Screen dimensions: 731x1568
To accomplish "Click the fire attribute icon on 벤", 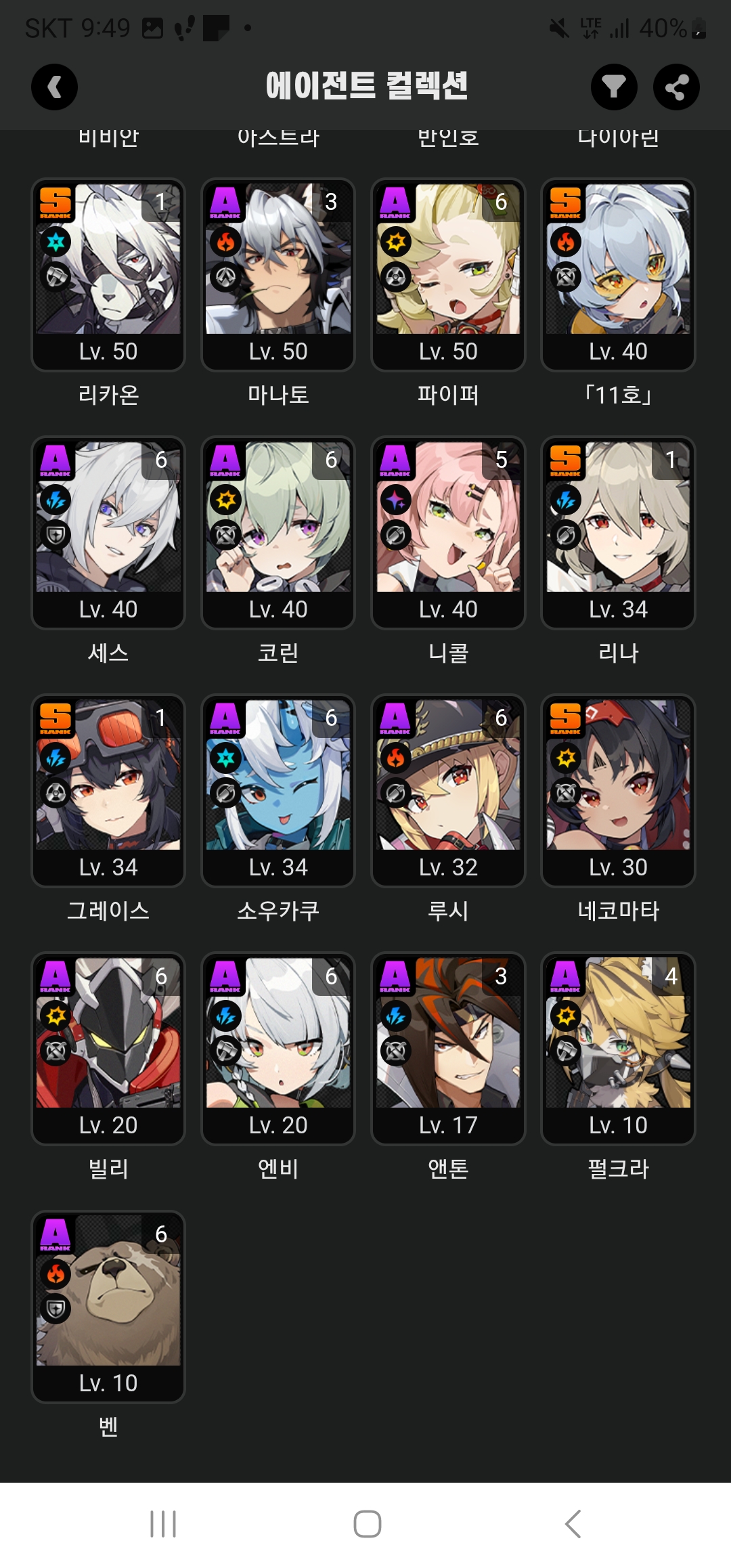I will coord(56,1274).
